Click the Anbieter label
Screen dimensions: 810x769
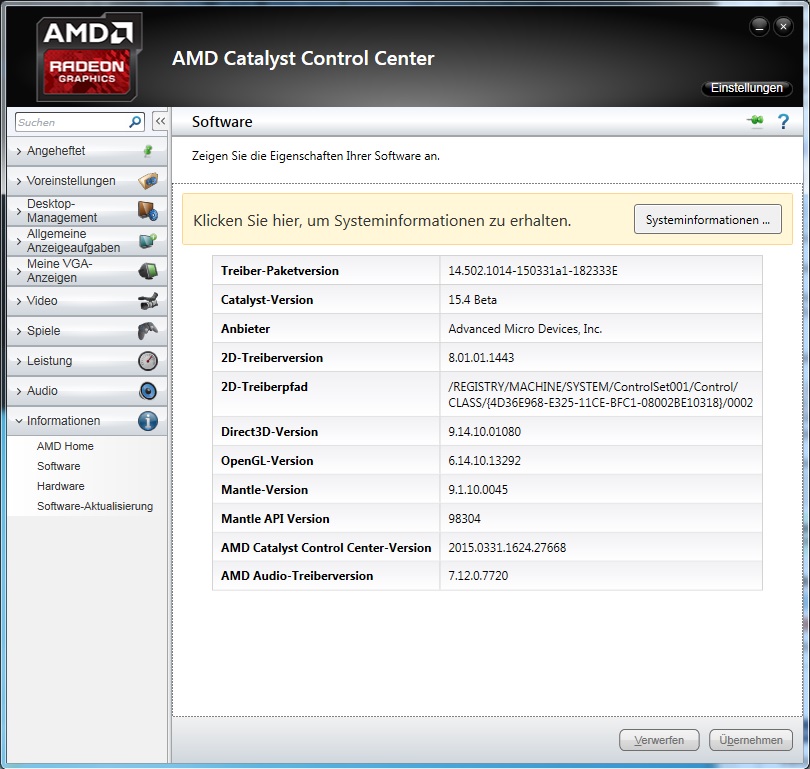pos(245,328)
